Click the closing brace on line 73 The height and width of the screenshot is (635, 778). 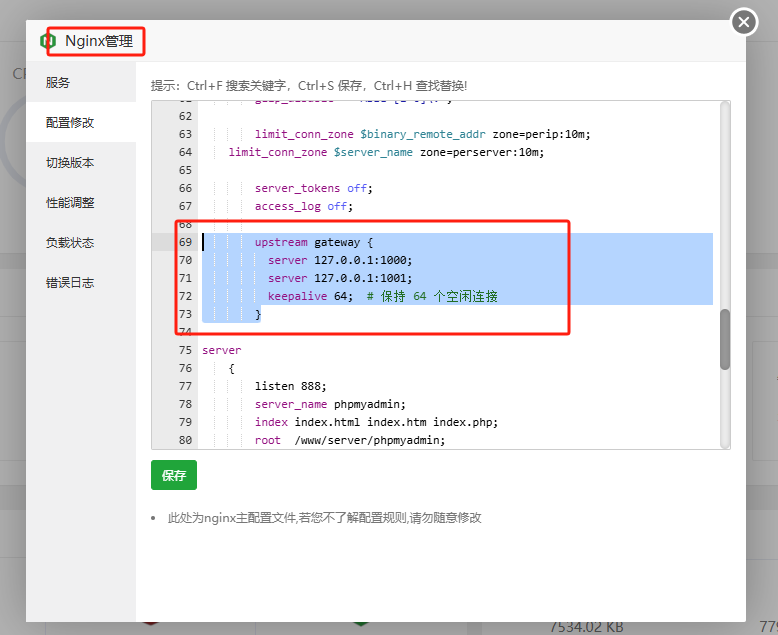(x=258, y=315)
